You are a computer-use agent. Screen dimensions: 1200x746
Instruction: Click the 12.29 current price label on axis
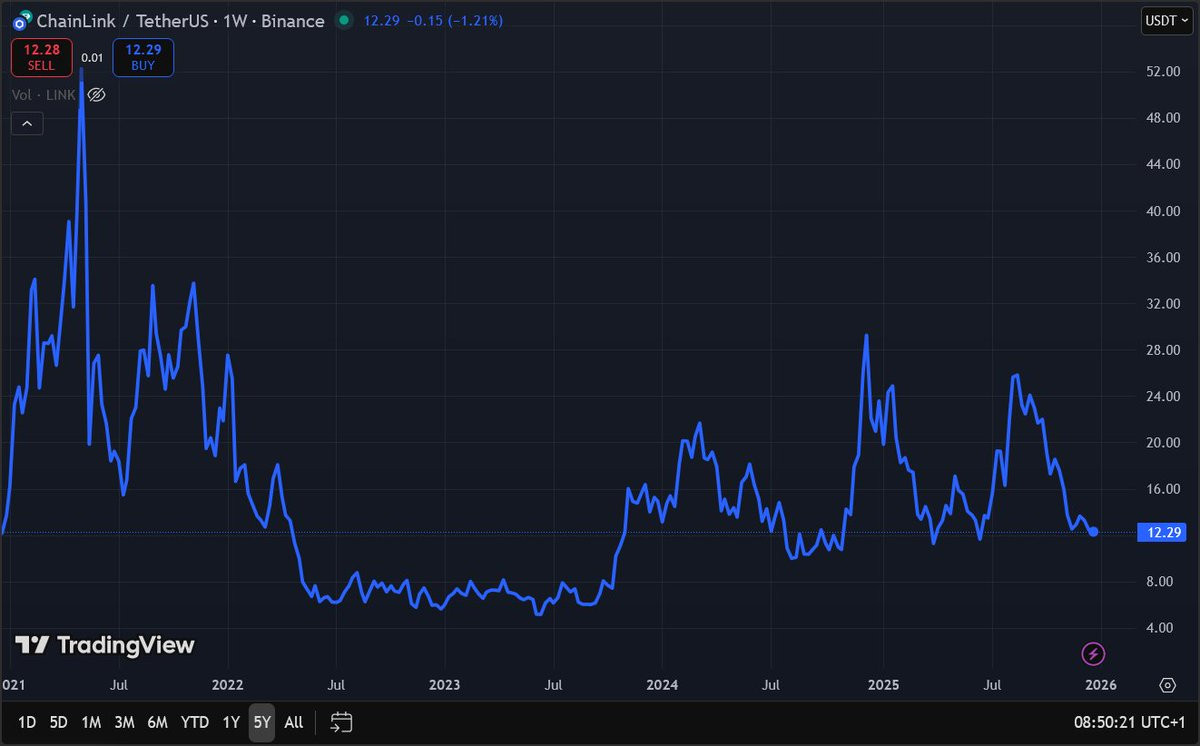[1164, 532]
